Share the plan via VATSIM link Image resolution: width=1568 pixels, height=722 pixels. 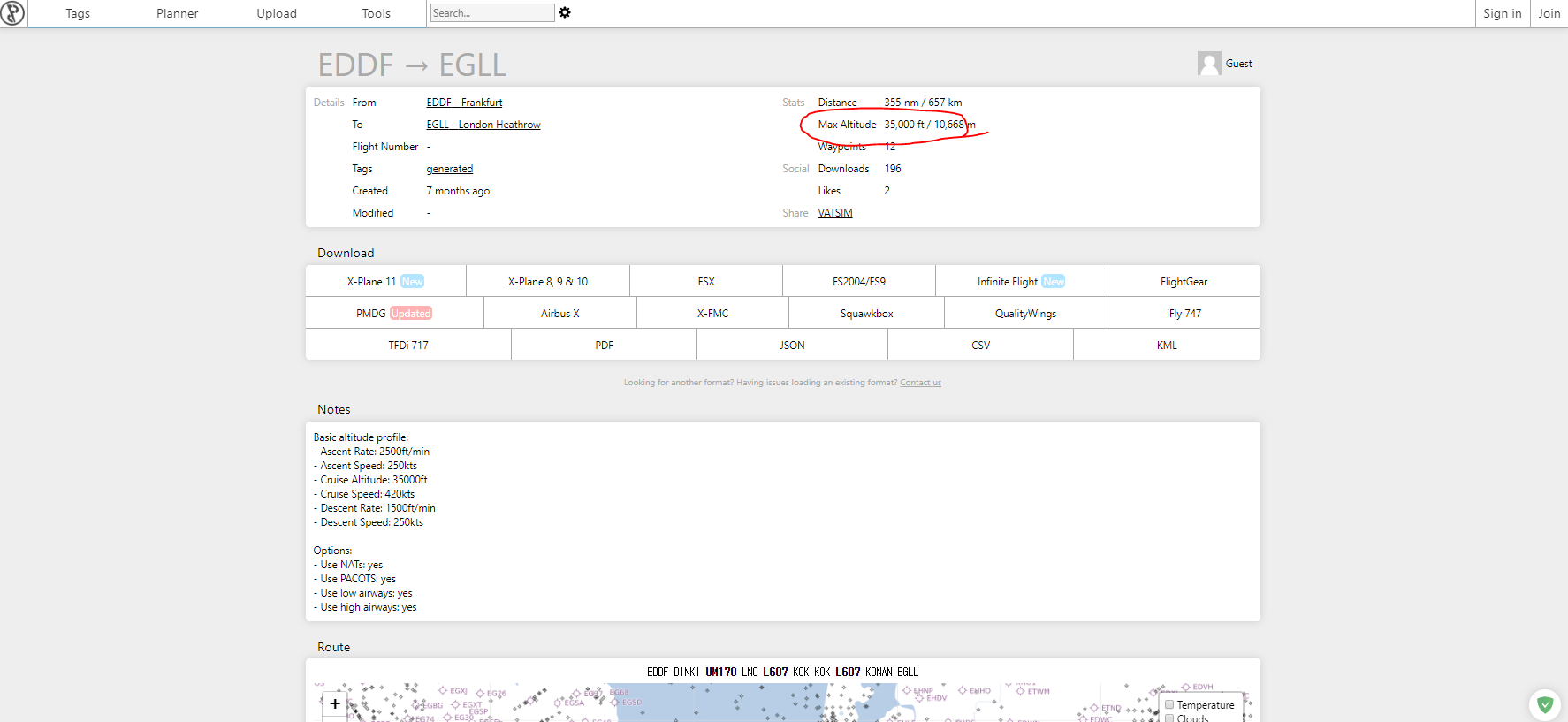point(835,213)
